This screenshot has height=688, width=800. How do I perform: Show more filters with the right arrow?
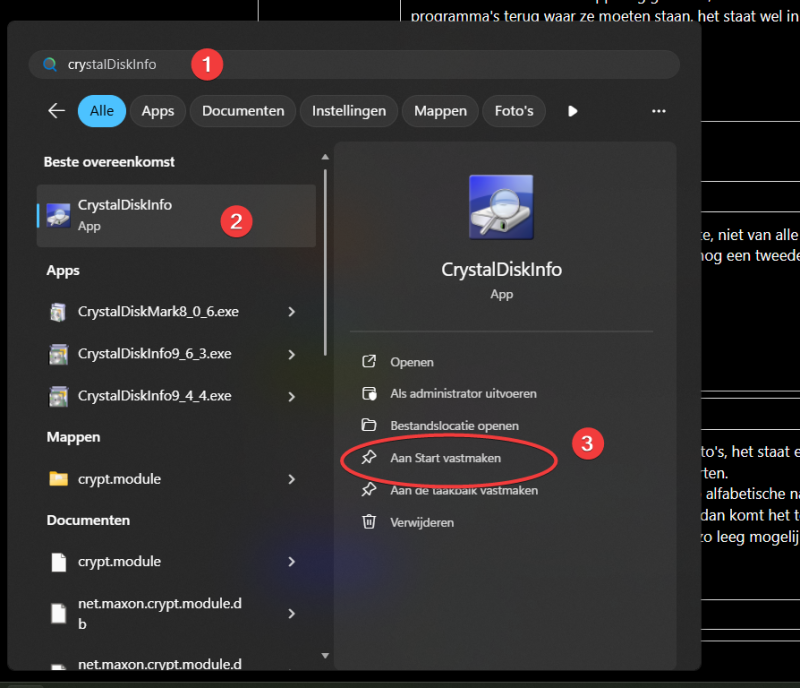pos(573,111)
